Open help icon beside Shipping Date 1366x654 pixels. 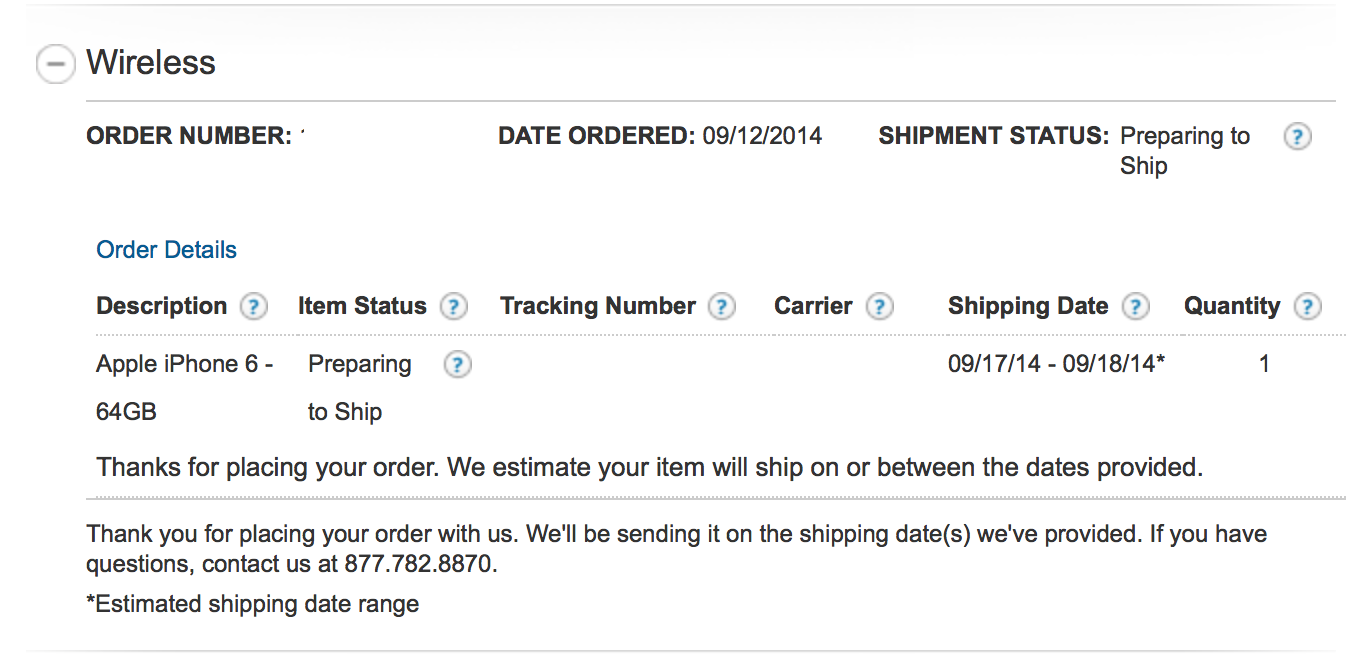1135,306
